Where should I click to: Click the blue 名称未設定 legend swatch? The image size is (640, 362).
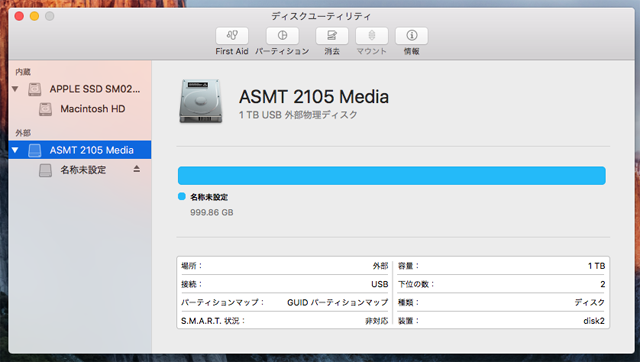(x=182, y=196)
